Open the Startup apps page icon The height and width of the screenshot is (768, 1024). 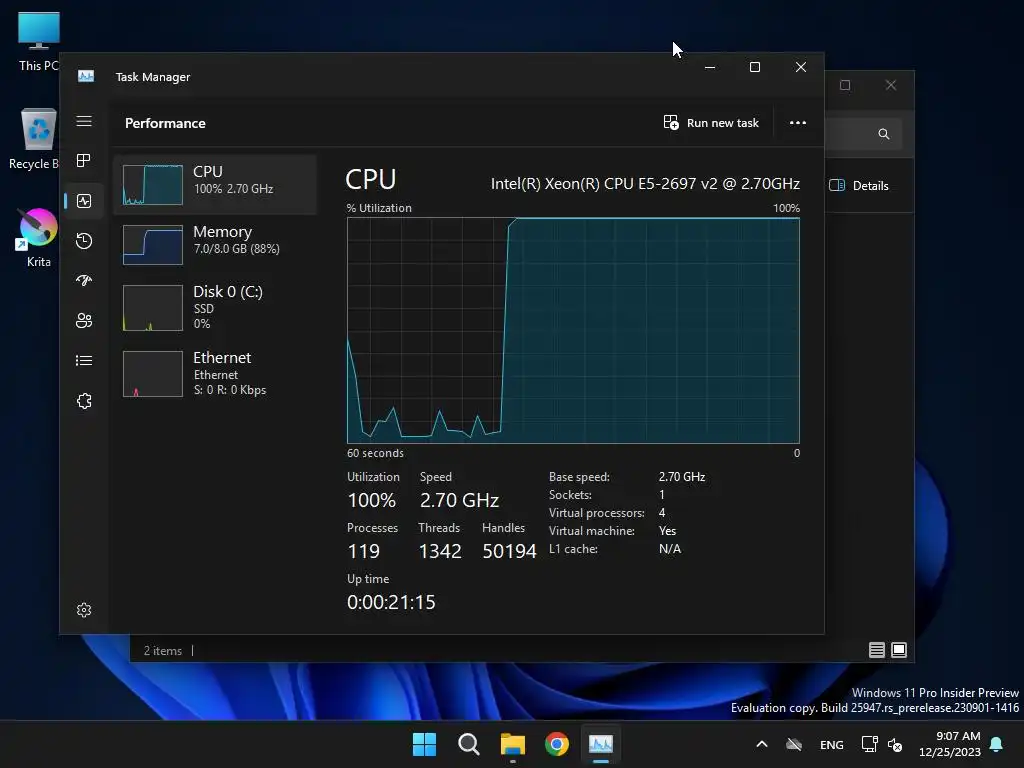(x=84, y=281)
